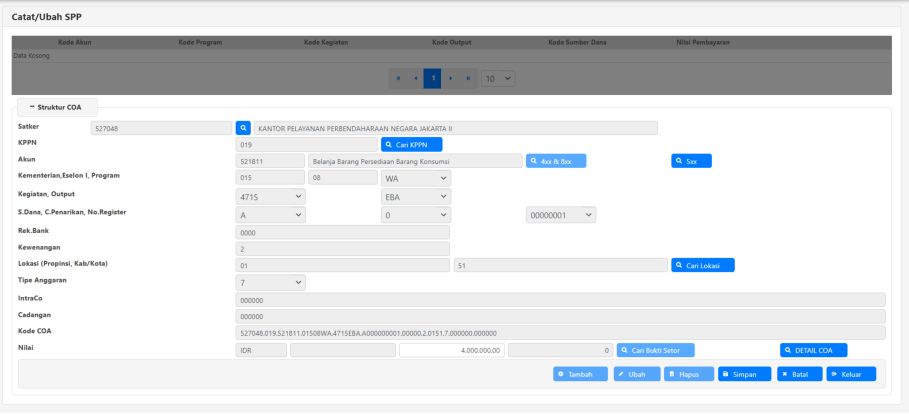
Task: Open the rows-per-page dropdown showing 10
Action: pos(498,78)
